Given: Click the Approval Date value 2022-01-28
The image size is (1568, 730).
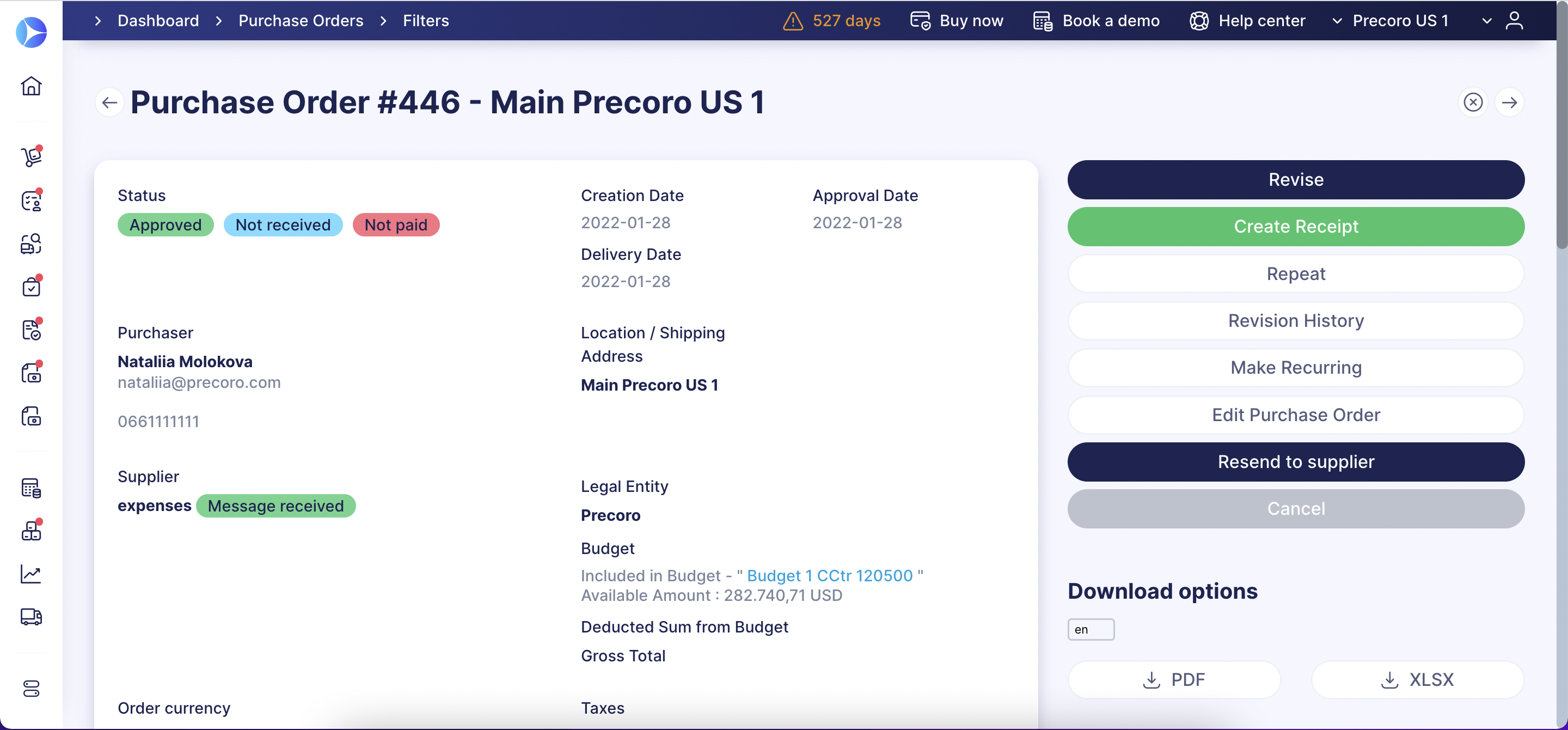Looking at the screenshot, I should (857, 223).
